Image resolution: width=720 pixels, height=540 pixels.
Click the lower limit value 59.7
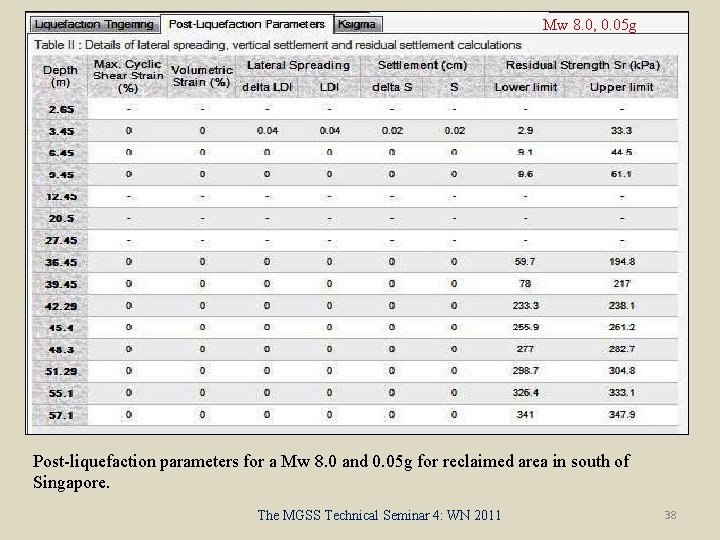click(525, 262)
